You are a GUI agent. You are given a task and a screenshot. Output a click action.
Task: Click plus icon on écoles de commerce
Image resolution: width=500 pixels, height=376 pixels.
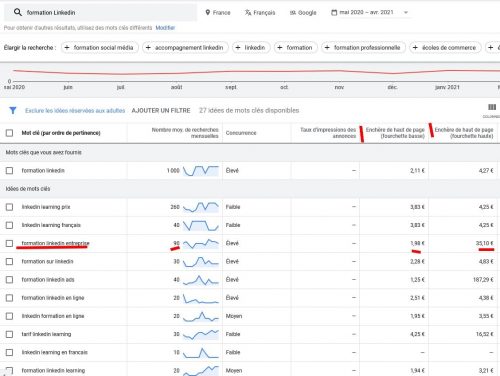click(x=415, y=48)
